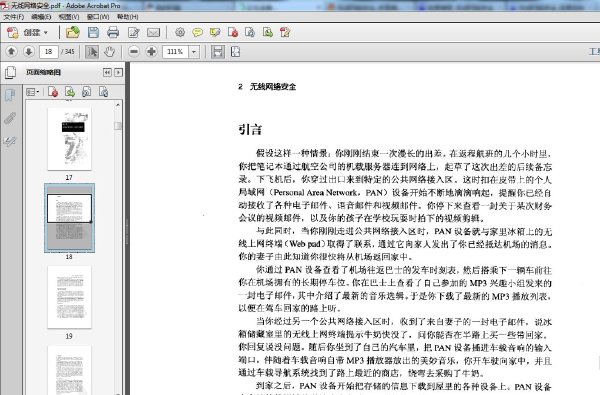Screen dimensions: 600x395
Task: Select page 18 thumbnail
Action: 69,217
